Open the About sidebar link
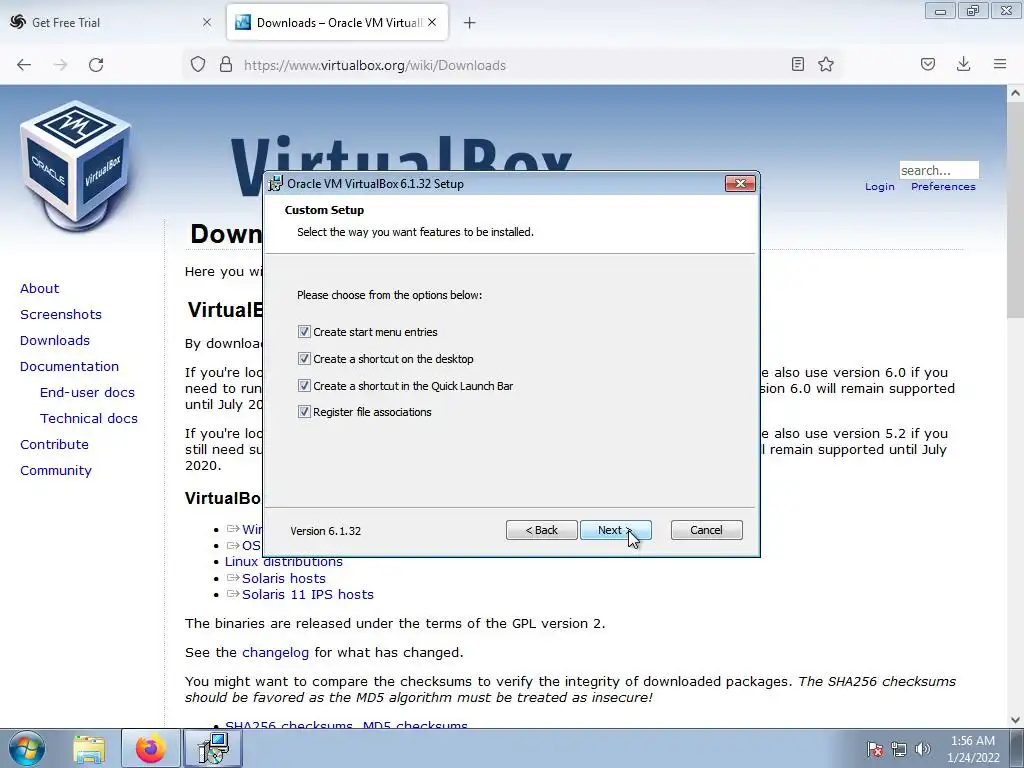The image size is (1024, 768). tap(39, 289)
